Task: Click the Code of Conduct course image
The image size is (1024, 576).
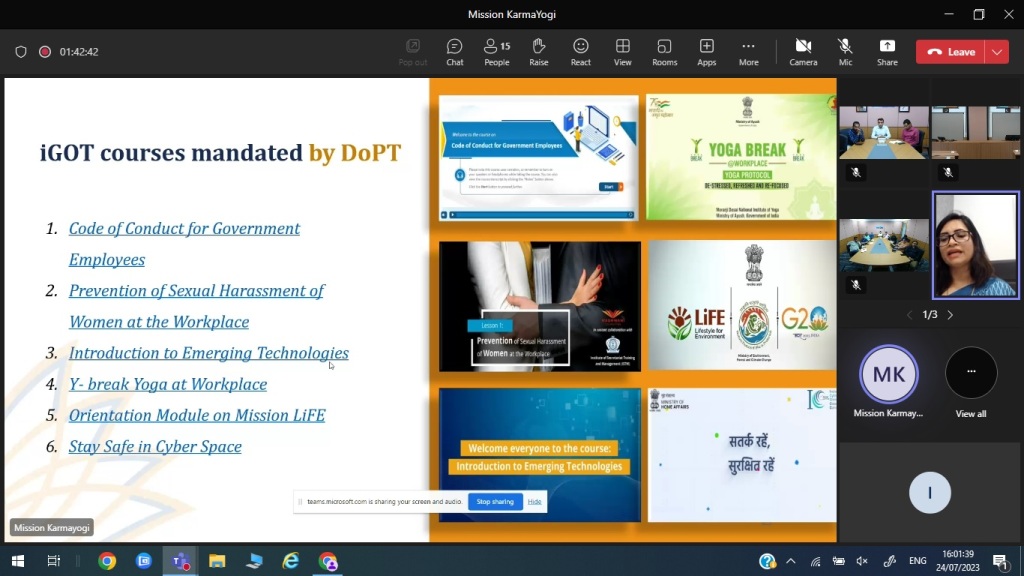Action: pos(539,157)
